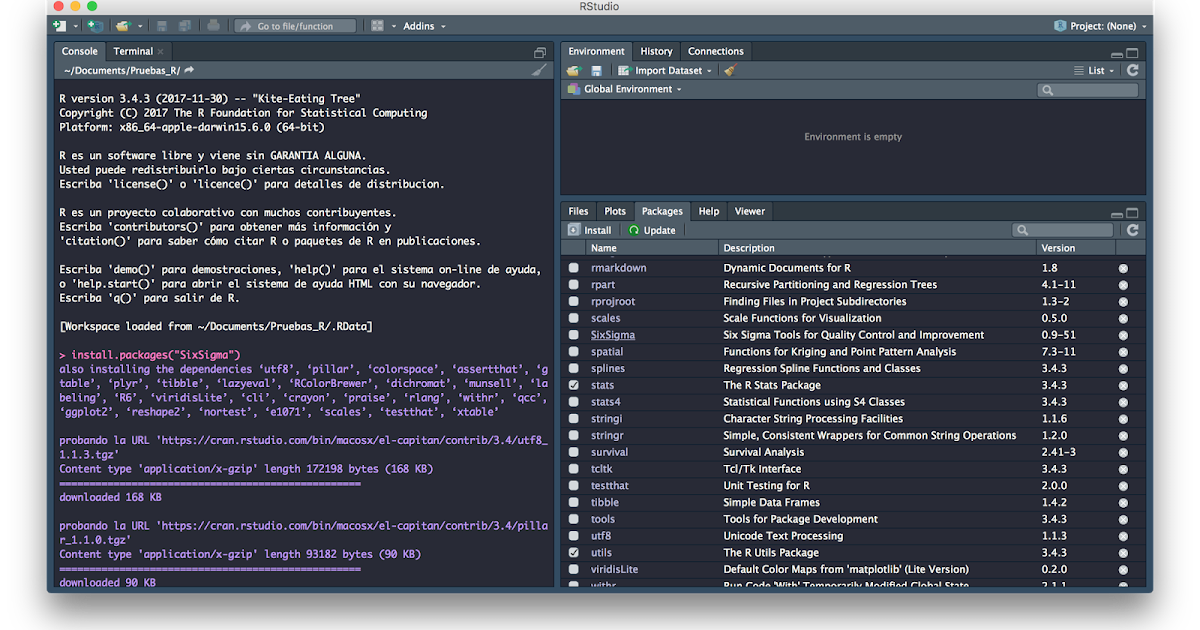Click the new file icon in toolbar

[60, 26]
